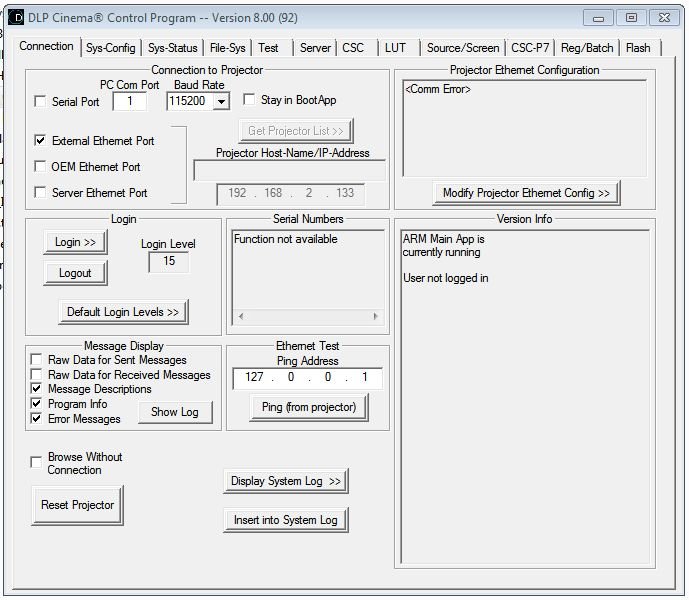Go to the Reg/Batch tab
This screenshot has width=689, height=600.
[587, 47]
